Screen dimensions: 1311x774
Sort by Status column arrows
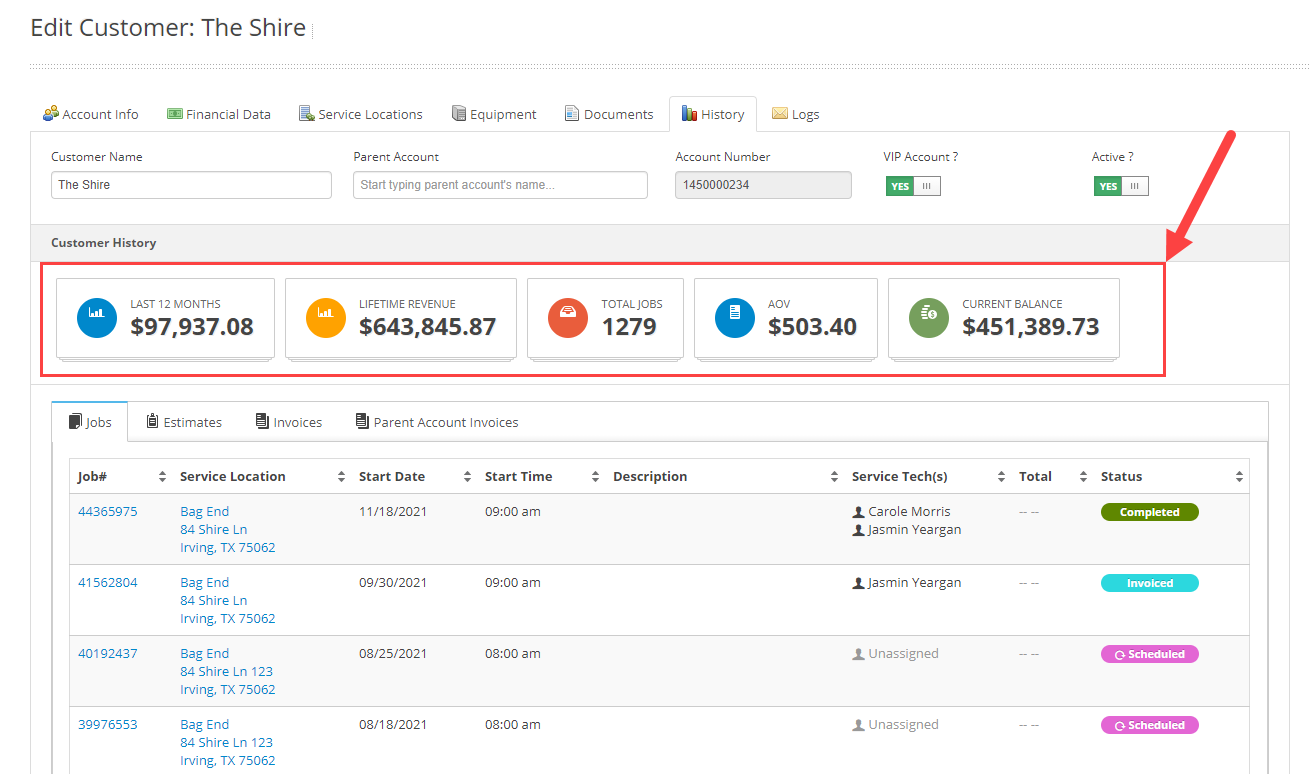(1239, 477)
